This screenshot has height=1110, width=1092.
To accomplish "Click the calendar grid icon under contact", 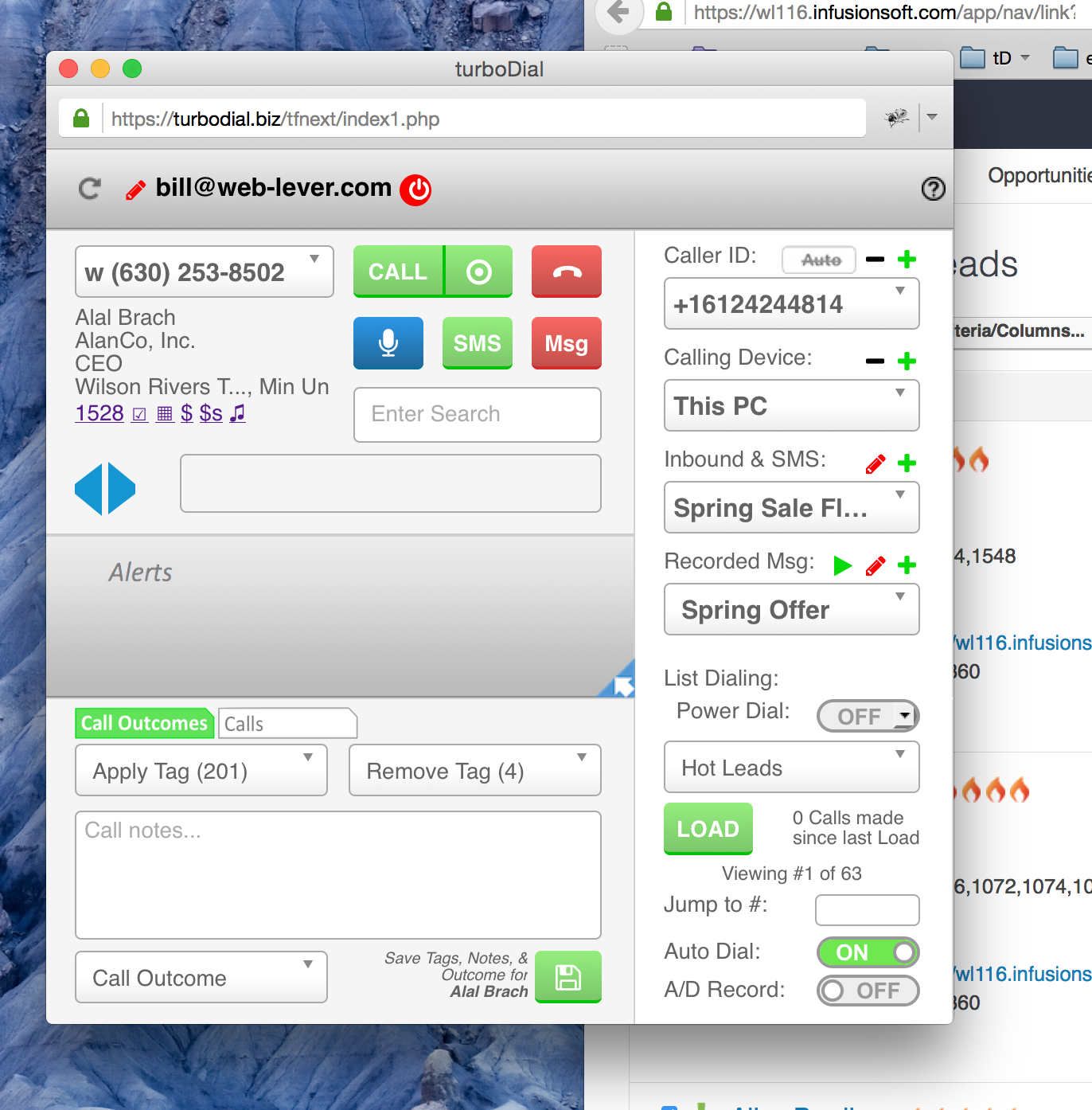I will 165,414.
